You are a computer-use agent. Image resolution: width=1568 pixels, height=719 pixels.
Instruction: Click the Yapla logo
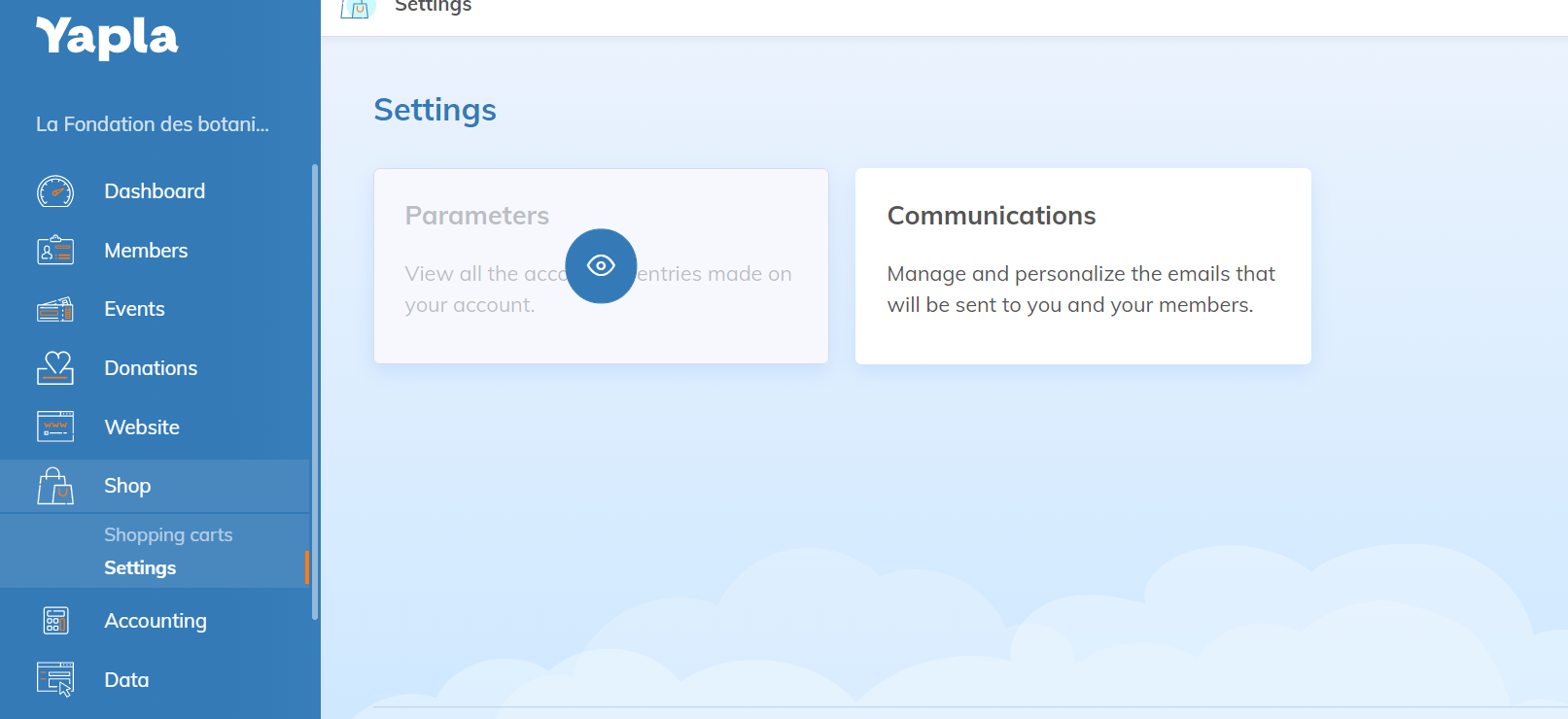(107, 37)
